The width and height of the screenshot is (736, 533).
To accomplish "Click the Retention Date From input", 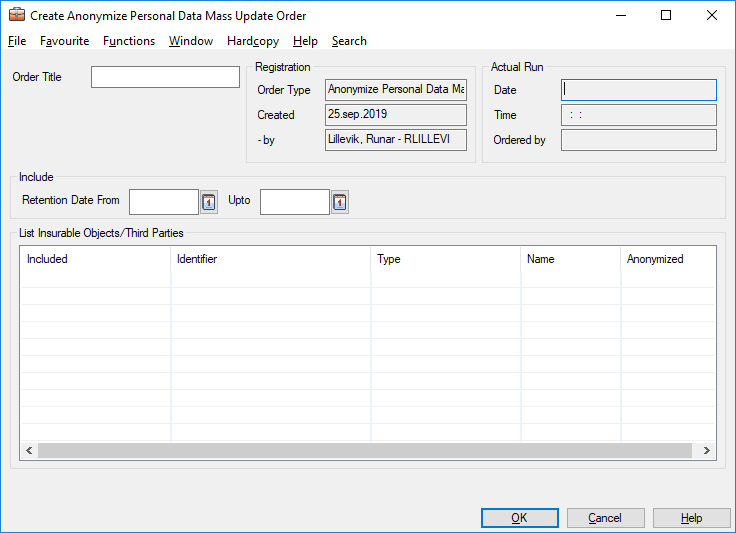I will tap(164, 202).
